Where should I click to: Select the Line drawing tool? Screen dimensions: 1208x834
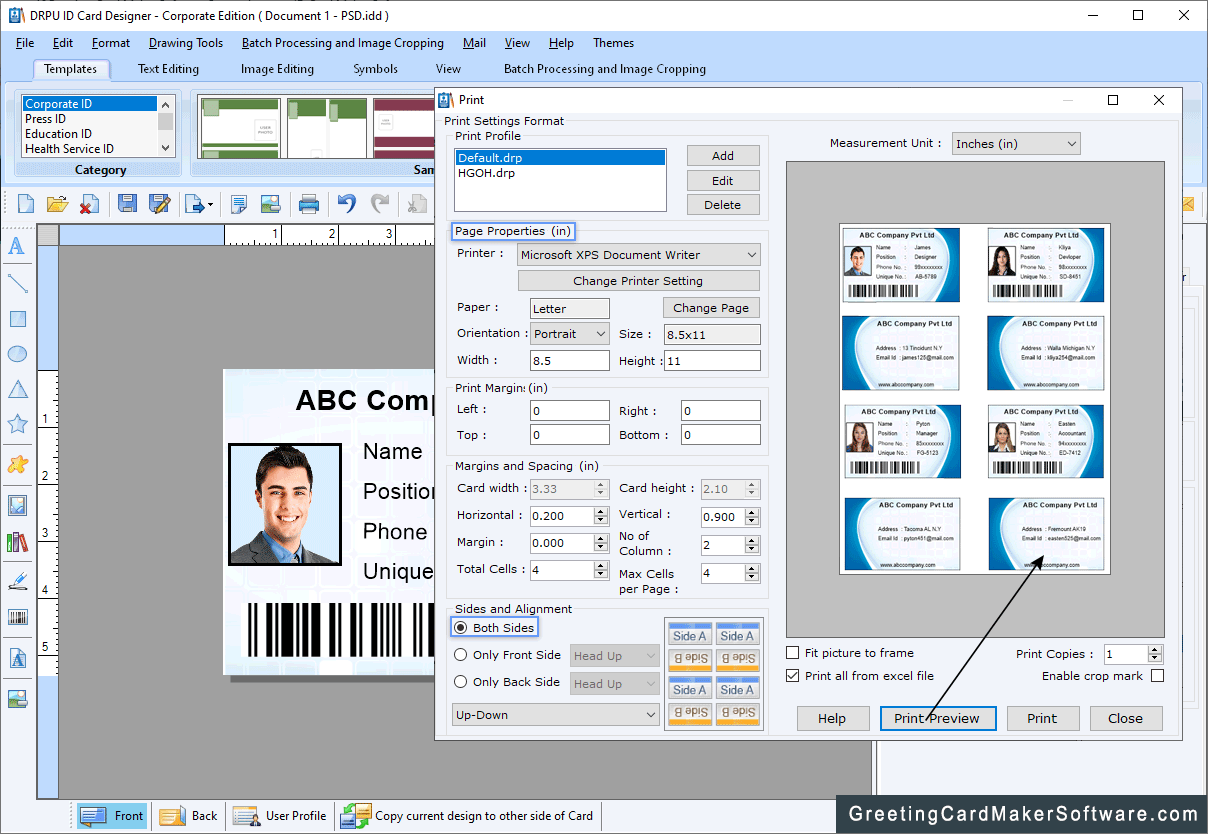click(17, 283)
